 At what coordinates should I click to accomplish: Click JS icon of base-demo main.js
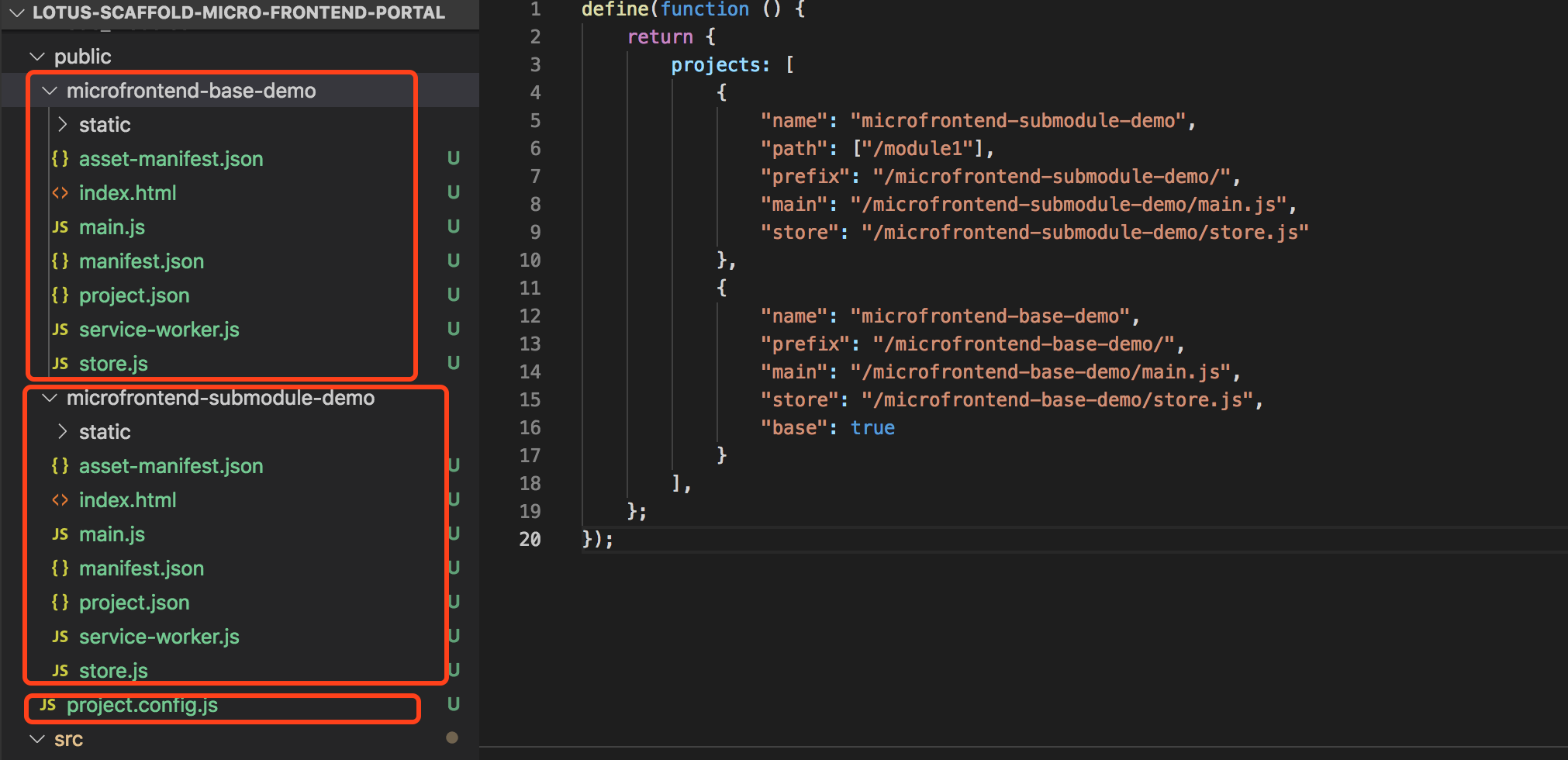click(x=60, y=227)
